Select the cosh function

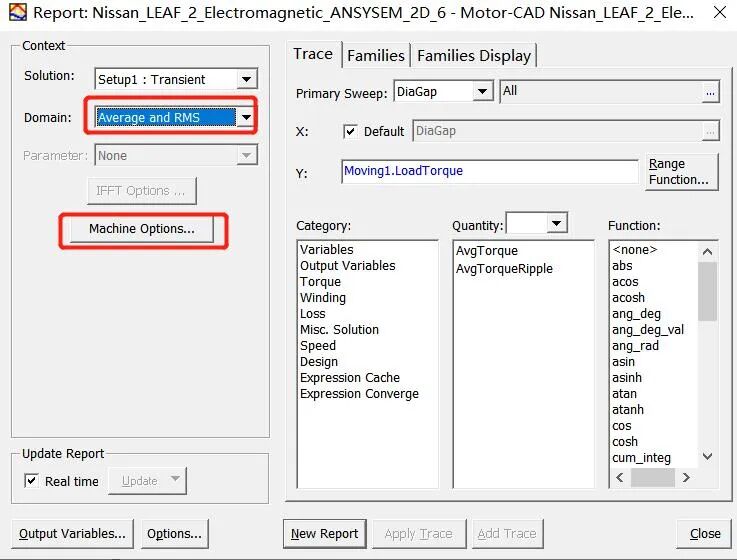coord(625,442)
